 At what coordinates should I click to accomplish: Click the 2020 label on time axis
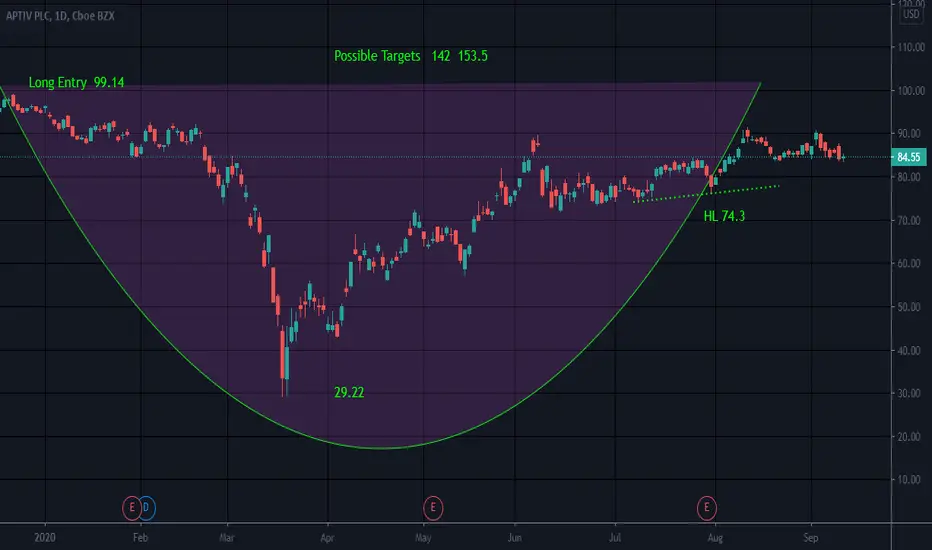[x=45, y=538]
